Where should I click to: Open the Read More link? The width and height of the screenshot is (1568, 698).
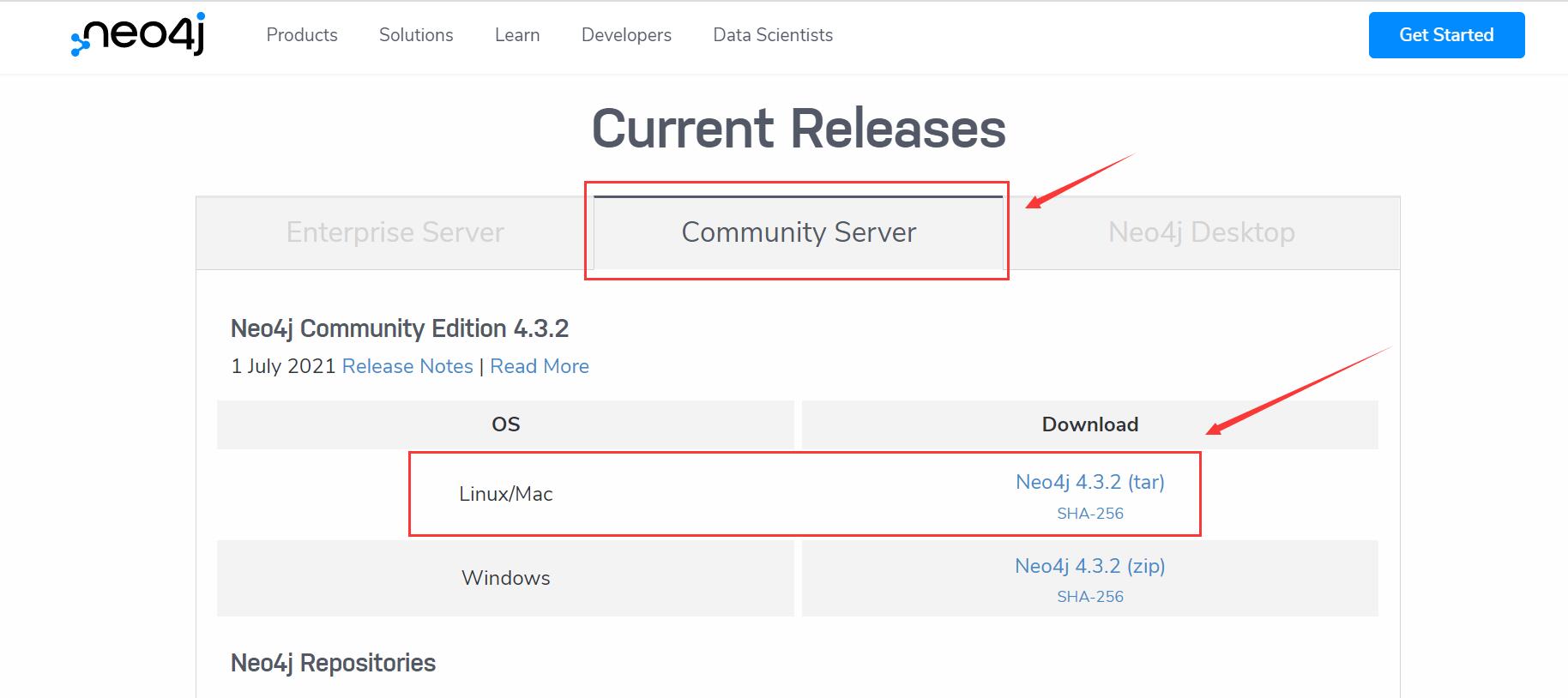click(540, 366)
